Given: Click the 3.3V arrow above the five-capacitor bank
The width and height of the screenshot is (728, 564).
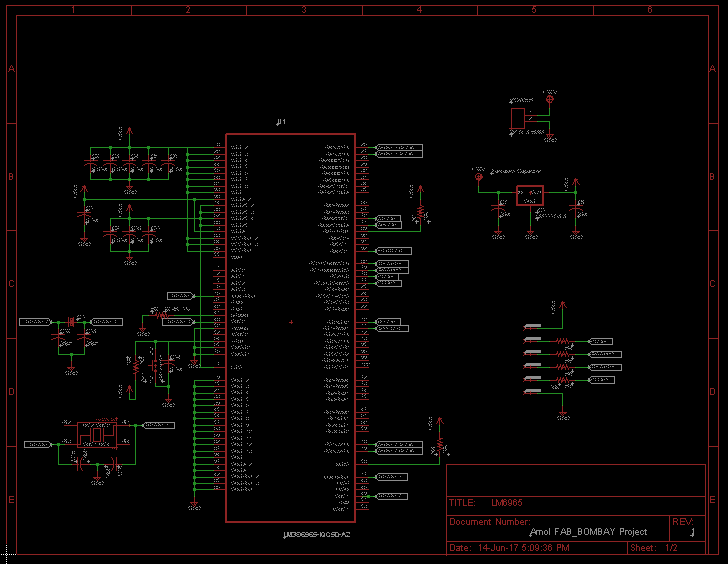Looking at the screenshot, I should [130, 131].
